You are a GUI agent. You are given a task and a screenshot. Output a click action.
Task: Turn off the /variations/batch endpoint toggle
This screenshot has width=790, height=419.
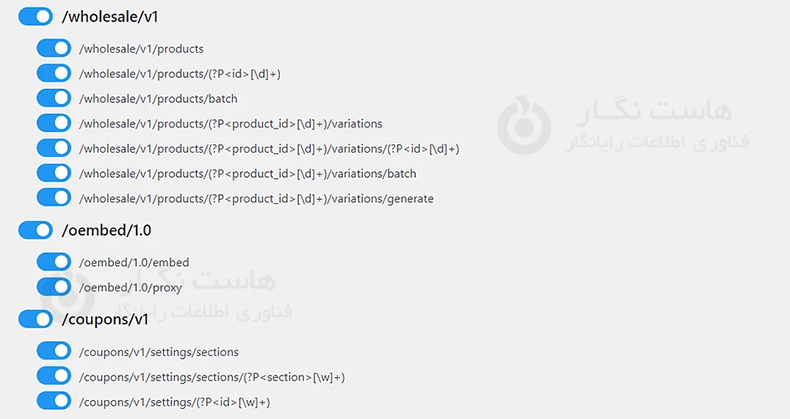click(53, 173)
